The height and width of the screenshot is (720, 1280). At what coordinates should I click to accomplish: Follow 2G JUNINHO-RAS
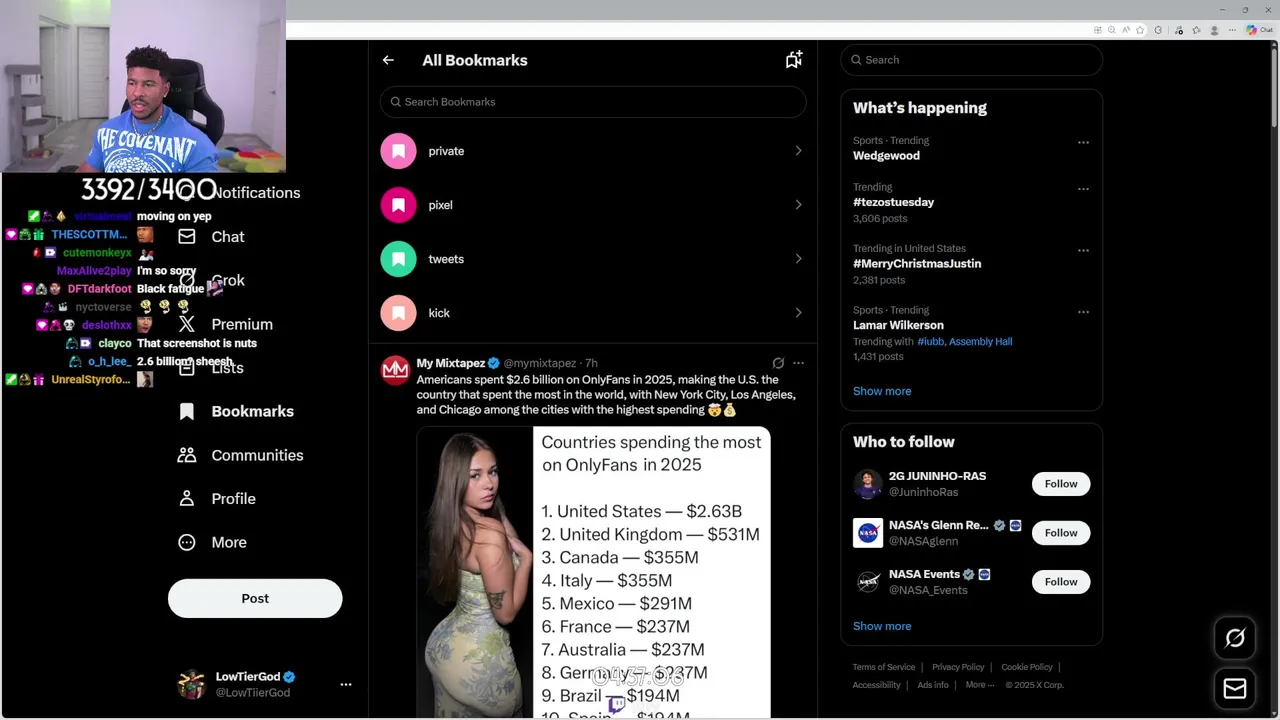coord(1061,484)
